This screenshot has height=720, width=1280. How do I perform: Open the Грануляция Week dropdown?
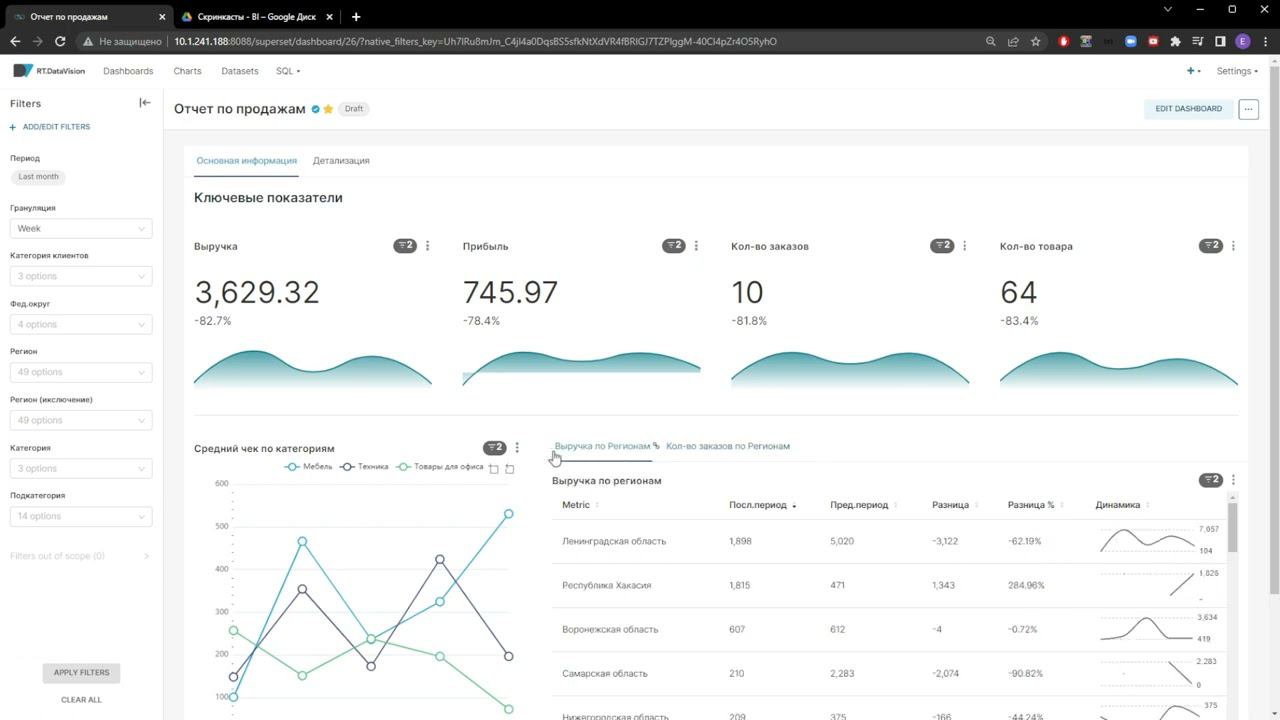point(81,228)
